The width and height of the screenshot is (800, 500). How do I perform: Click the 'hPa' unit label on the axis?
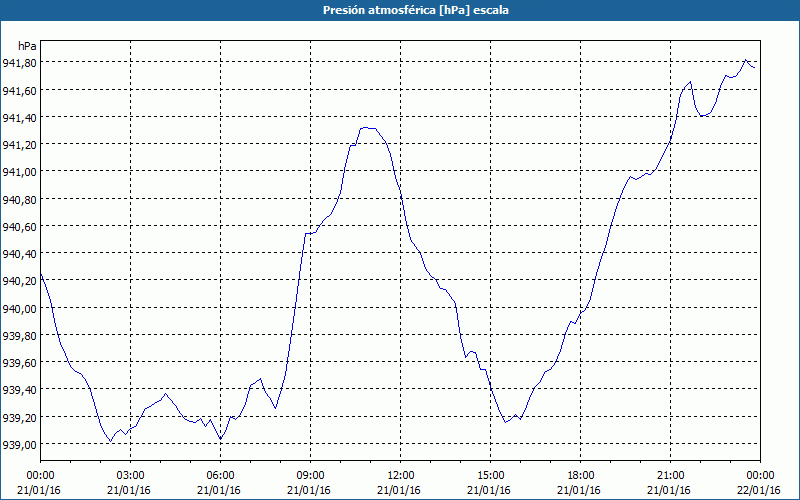[x=27, y=46]
